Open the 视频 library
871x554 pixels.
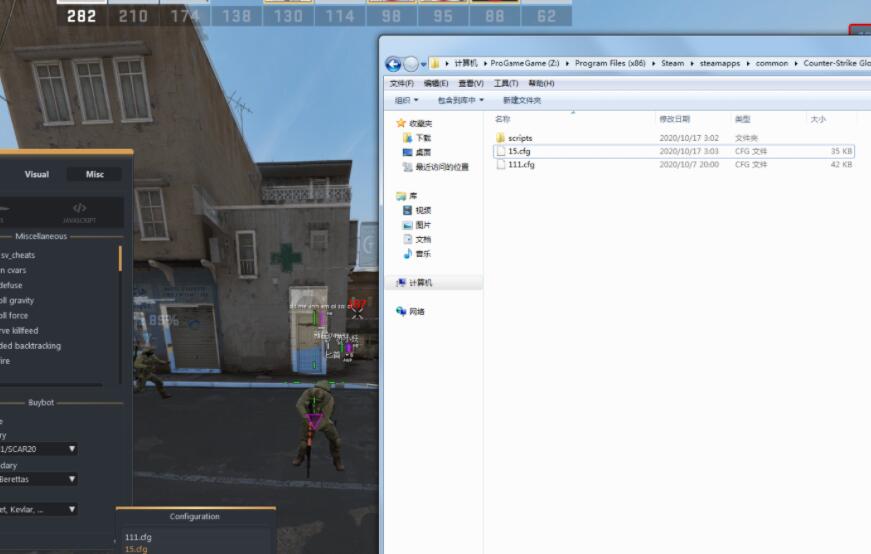pyautogui.click(x=423, y=211)
